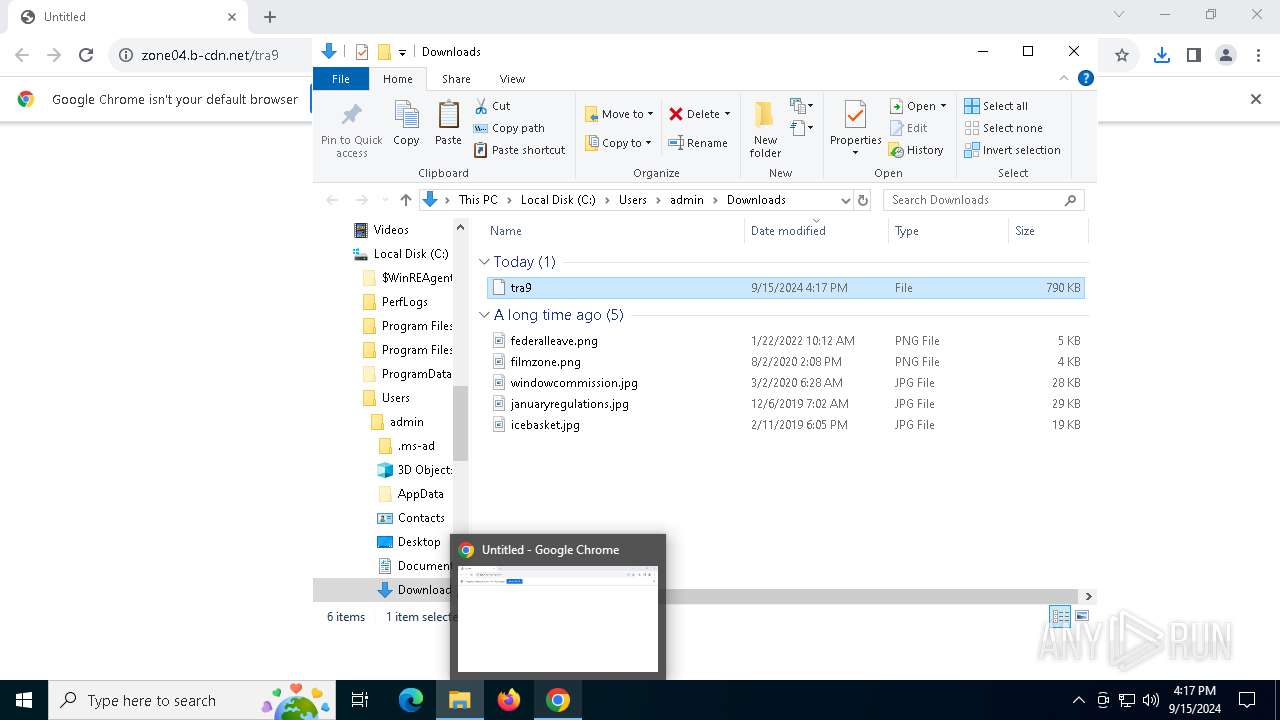The image size is (1280, 720).
Task: Open Move to dropdown
Action: pyautogui.click(x=619, y=114)
